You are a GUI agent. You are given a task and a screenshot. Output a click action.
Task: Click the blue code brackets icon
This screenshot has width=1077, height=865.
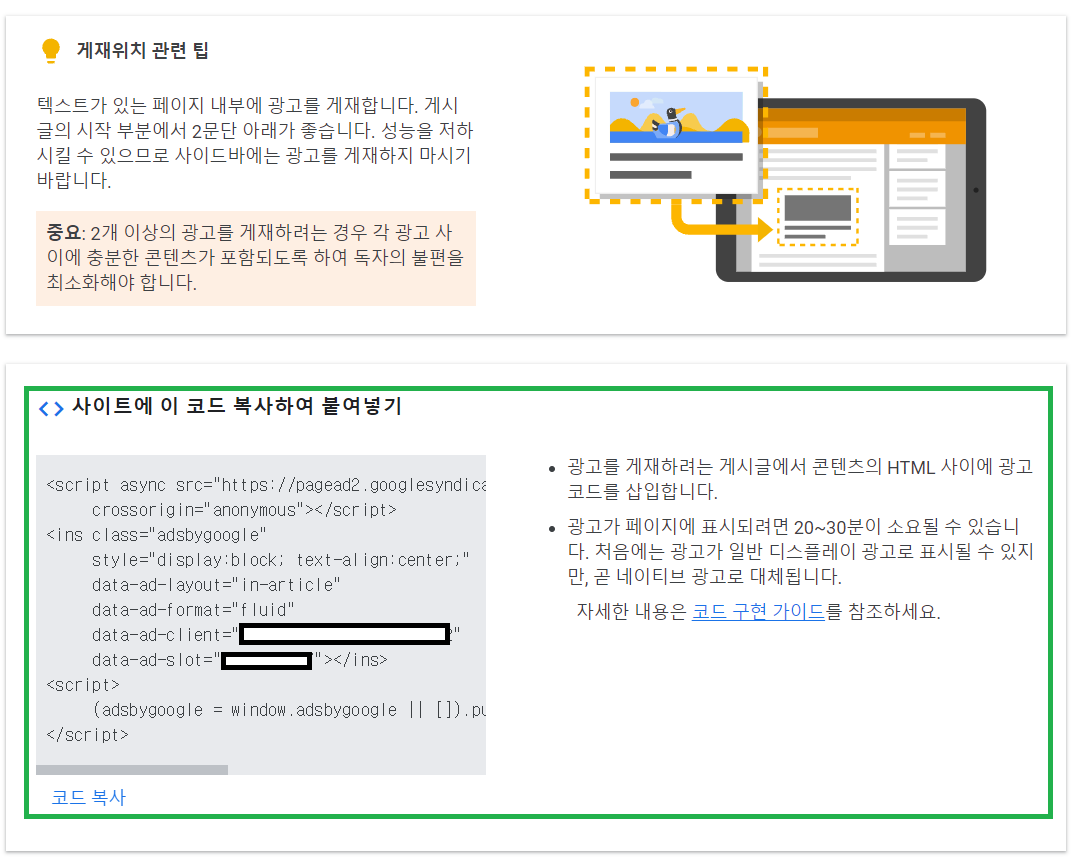(x=51, y=408)
